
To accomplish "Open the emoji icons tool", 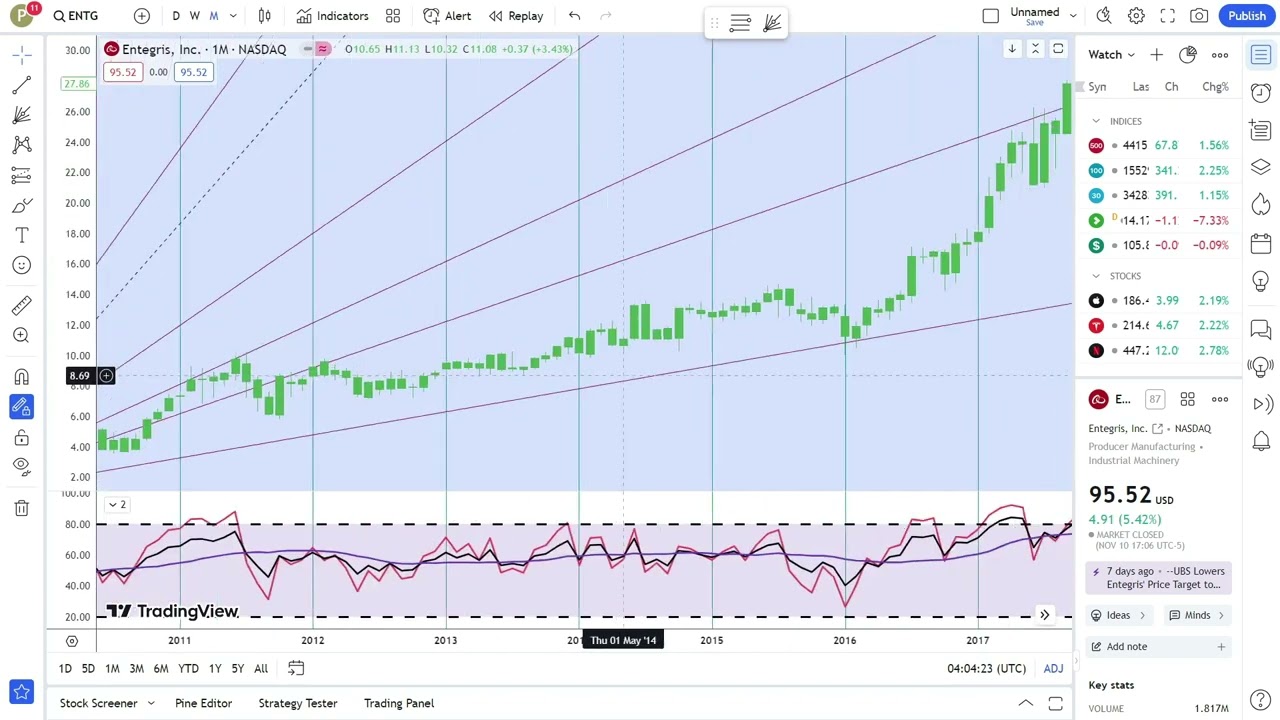I will click(x=21, y=265).
